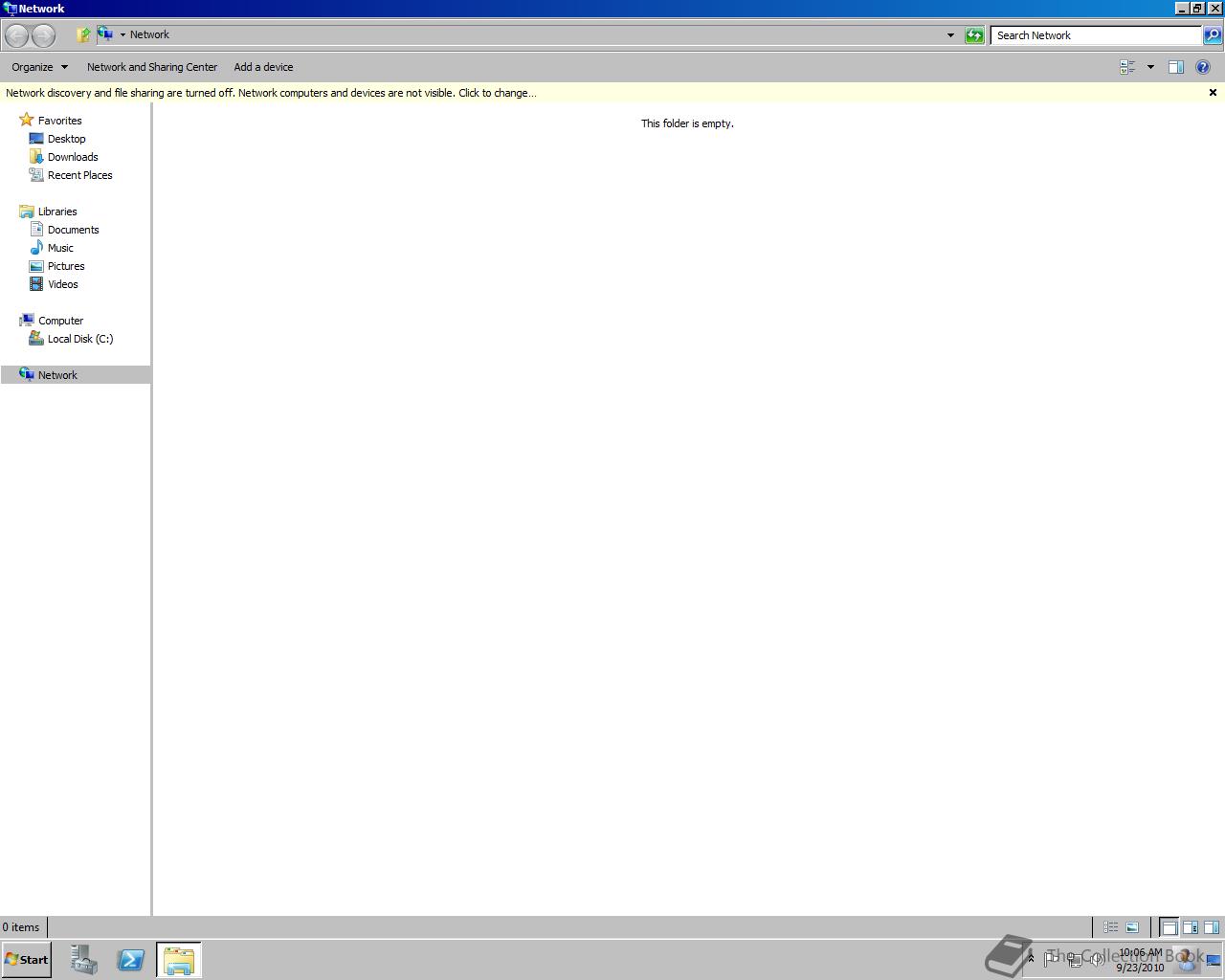
Task: Open Recent Places under Favorites
Action: 80,175
